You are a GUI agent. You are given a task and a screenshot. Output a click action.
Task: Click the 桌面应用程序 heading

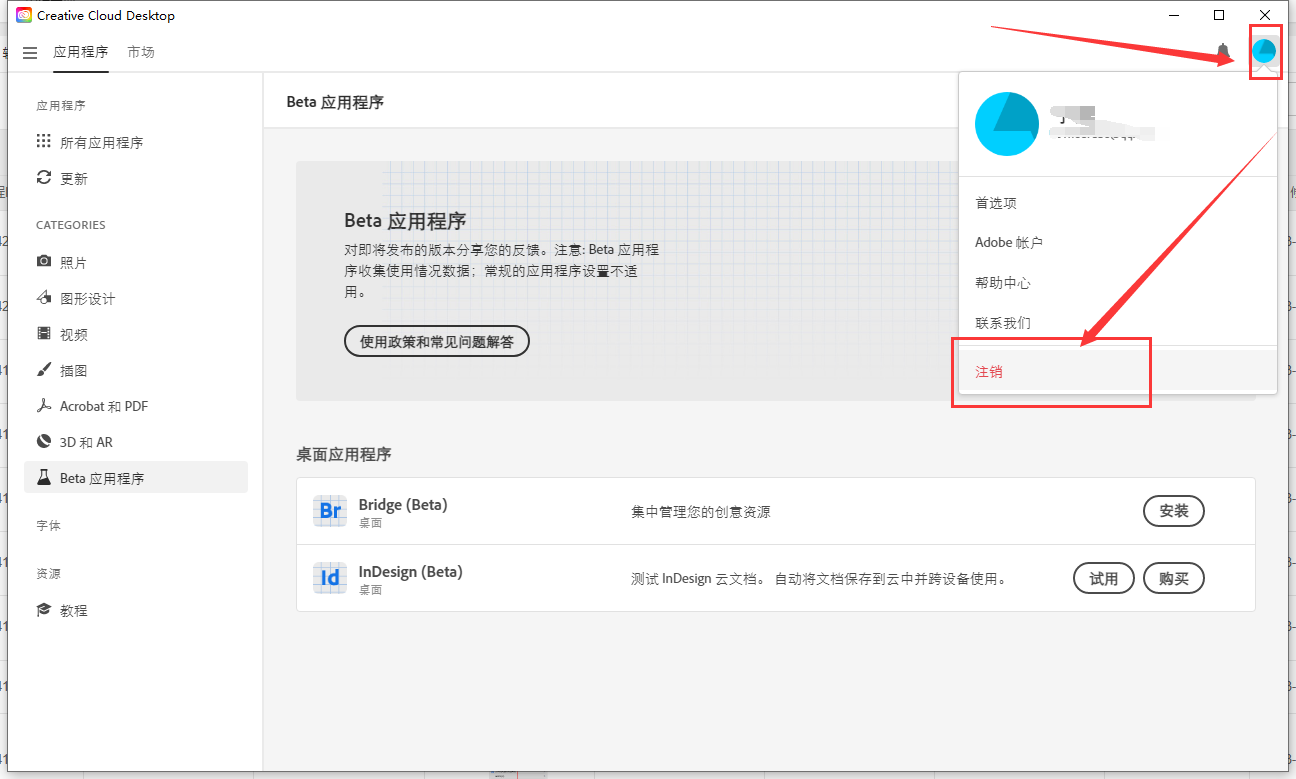(344, 454)
